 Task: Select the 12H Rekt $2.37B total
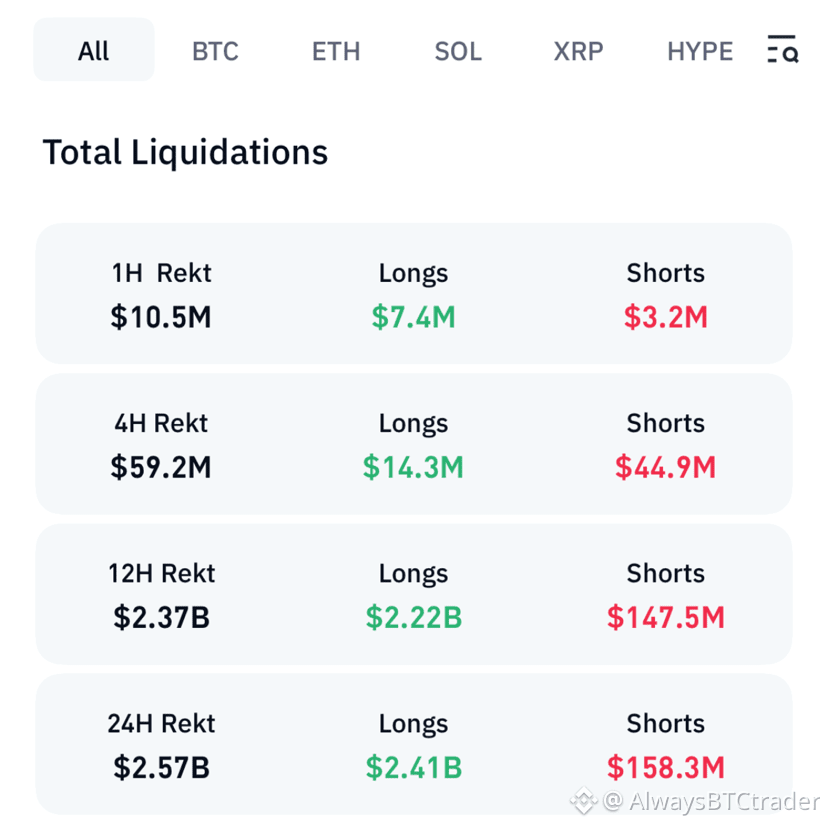click(x=161, y=617)
